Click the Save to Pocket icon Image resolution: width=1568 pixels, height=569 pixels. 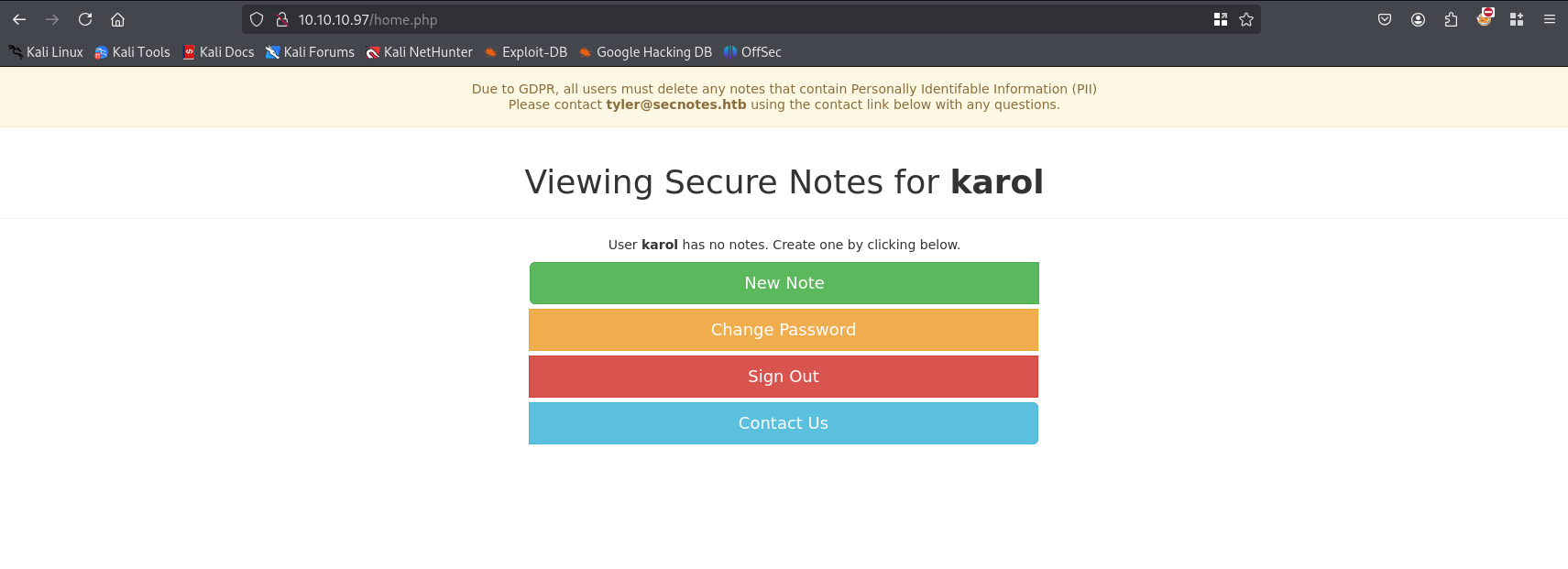1385,19
